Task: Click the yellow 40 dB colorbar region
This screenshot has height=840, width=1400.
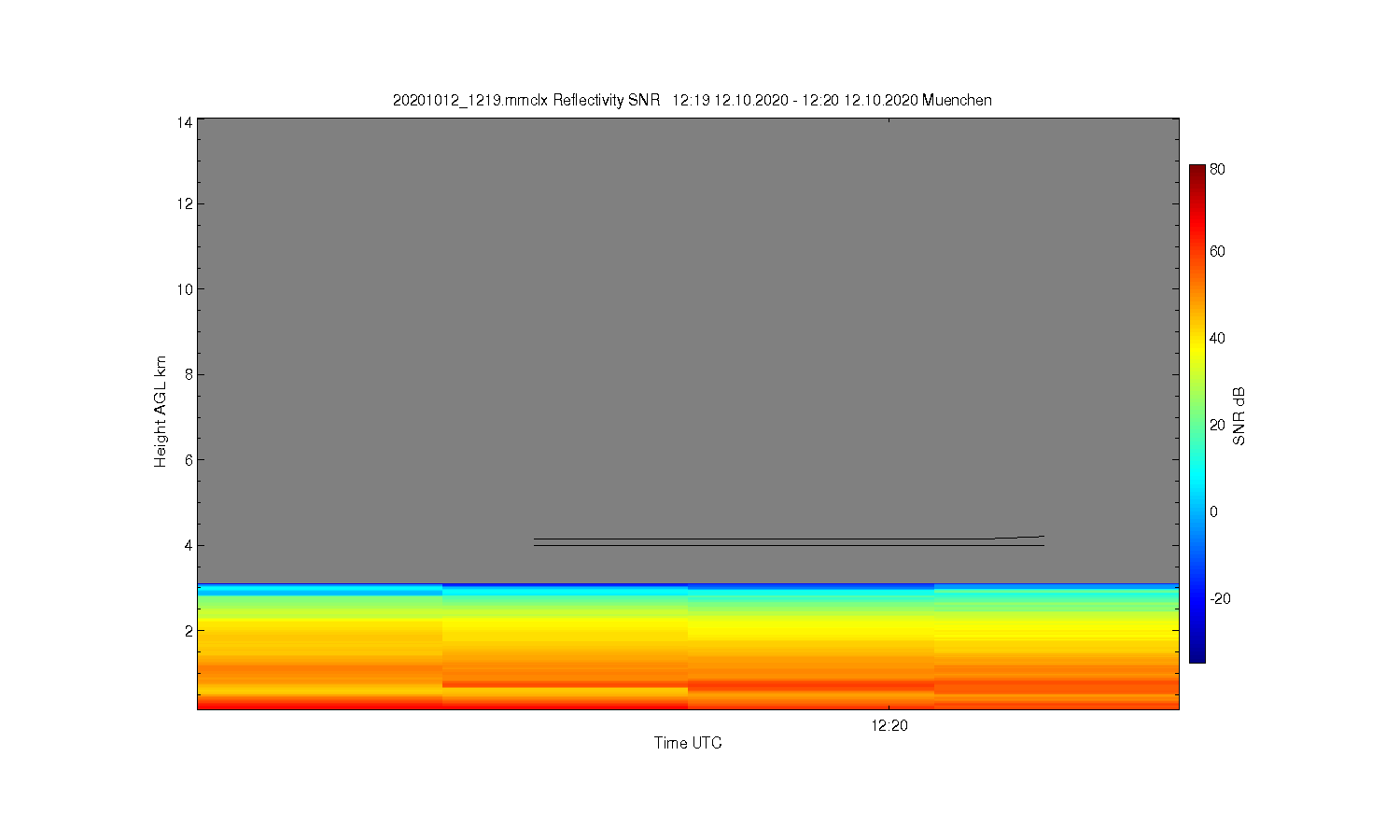Action: point(1197,338)
